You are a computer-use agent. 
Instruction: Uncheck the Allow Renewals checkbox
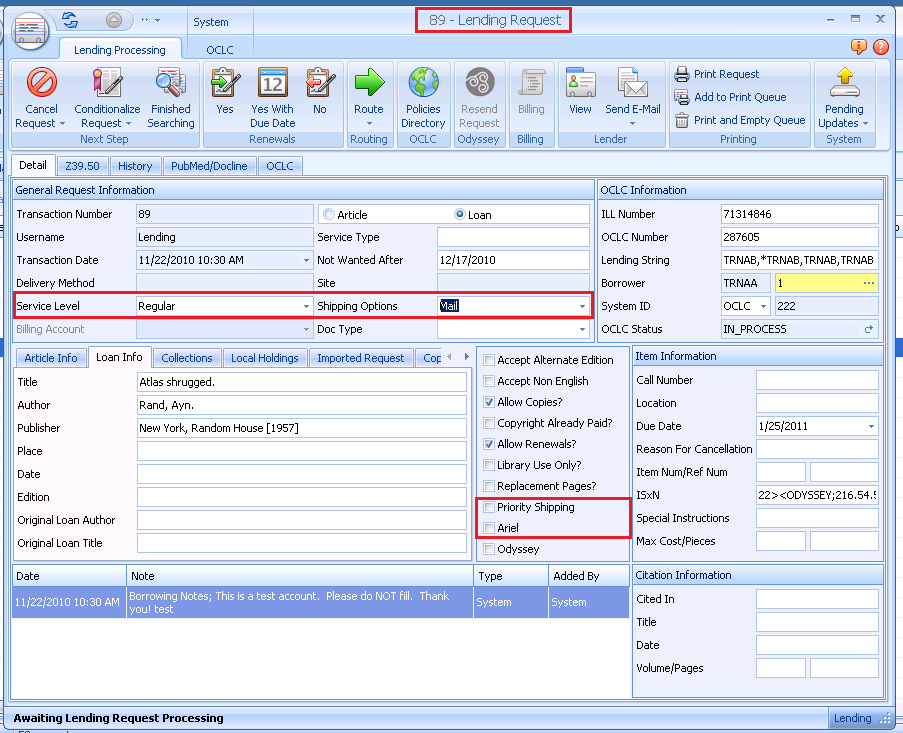coord(489,444)
